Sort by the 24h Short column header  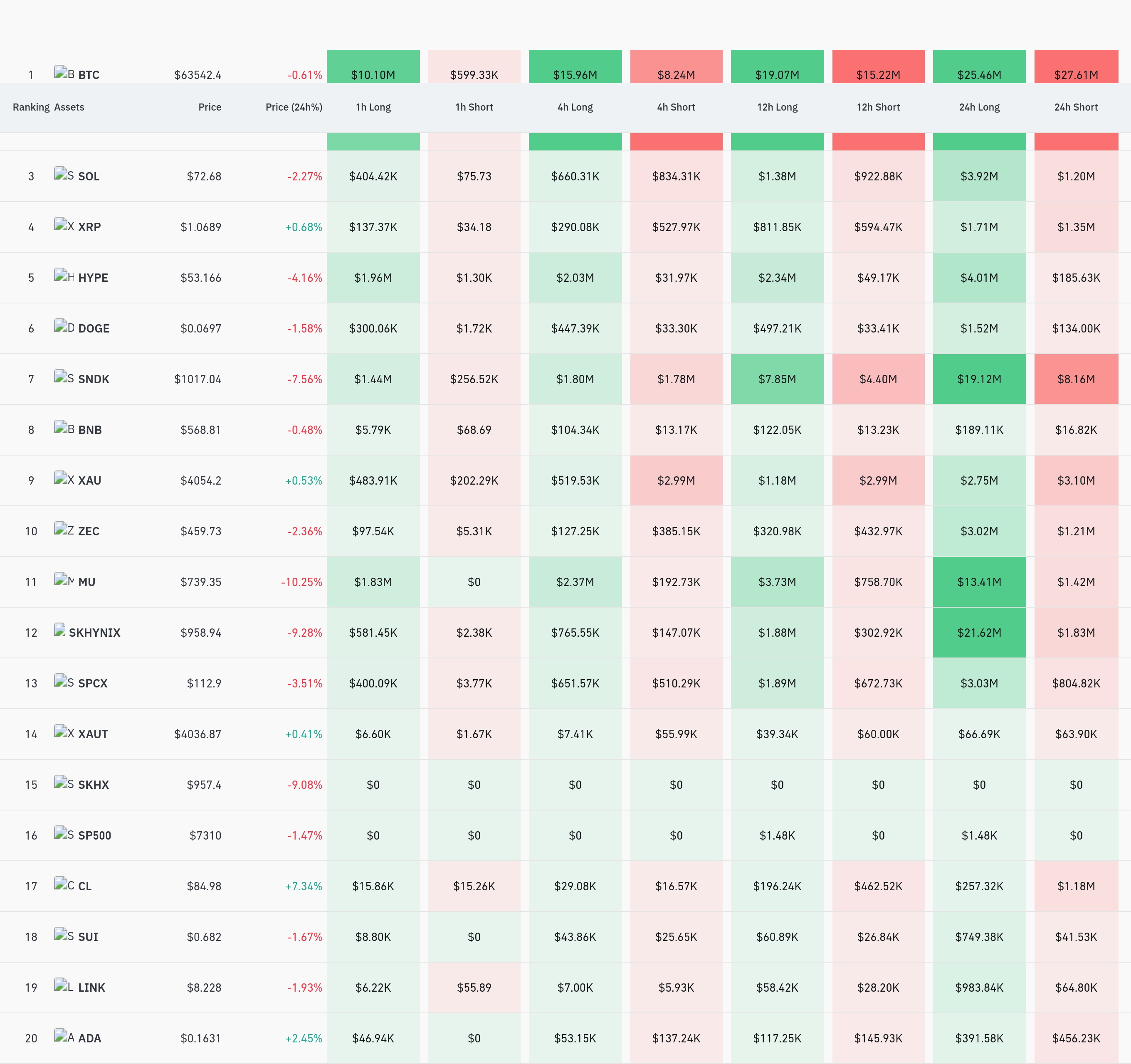[1076, 107]
